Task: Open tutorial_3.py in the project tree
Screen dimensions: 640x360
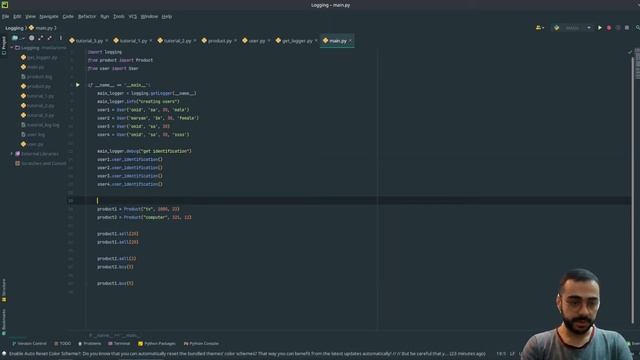Action: pos(37,116)
